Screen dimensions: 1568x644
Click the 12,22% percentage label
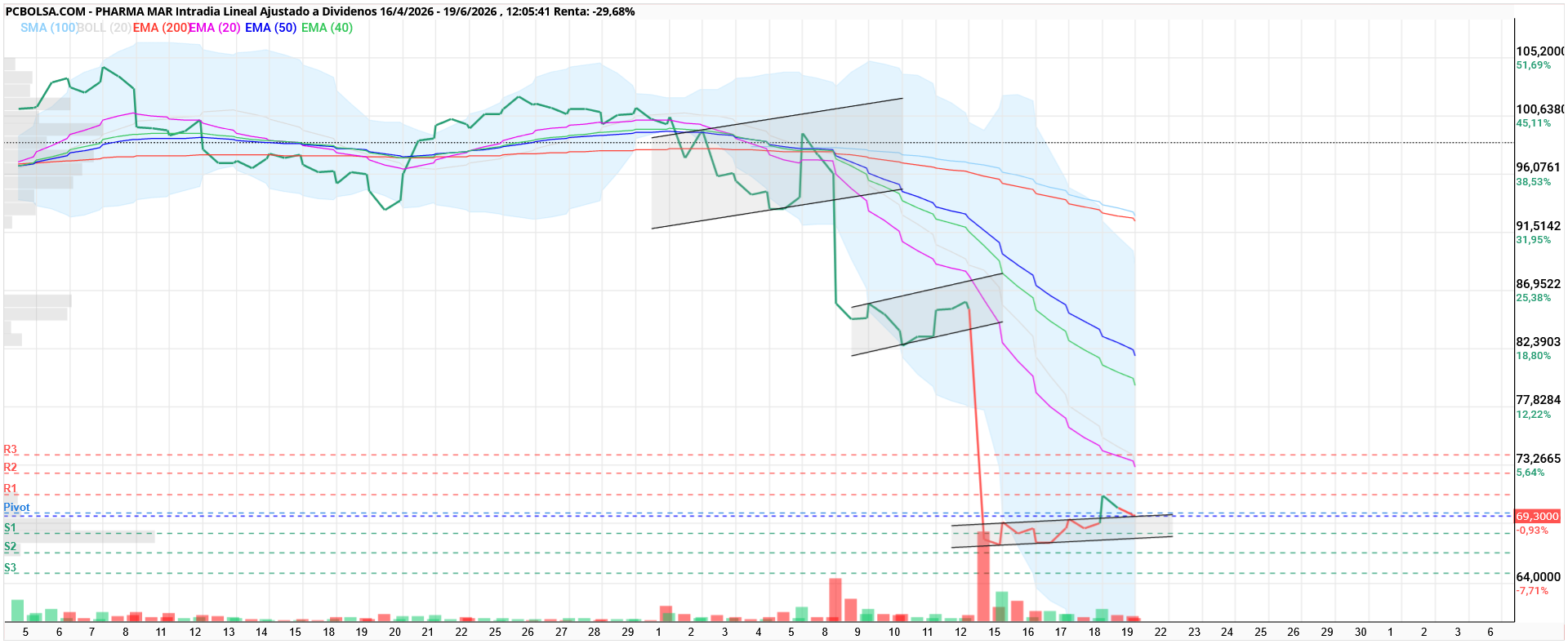(x=1533, y=415)
